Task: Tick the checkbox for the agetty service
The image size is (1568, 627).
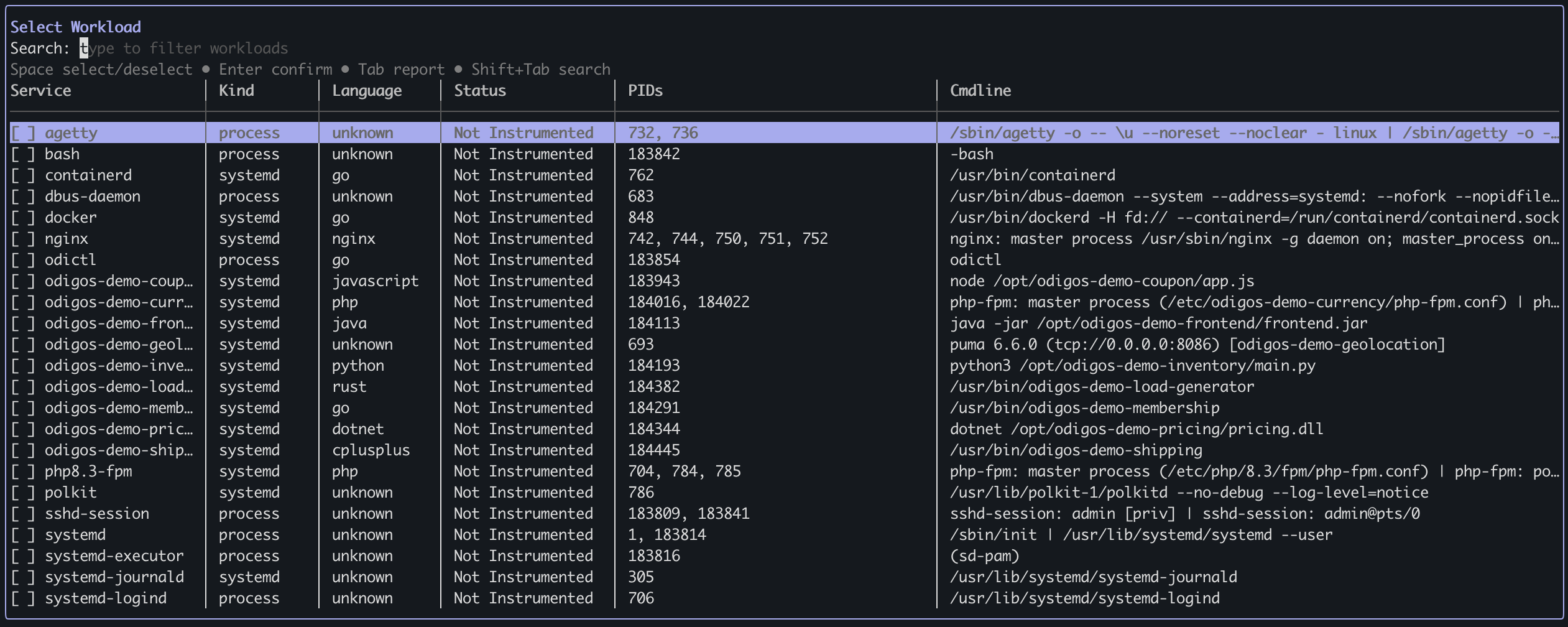Action: pyautogui.click(x=23, y=132)
